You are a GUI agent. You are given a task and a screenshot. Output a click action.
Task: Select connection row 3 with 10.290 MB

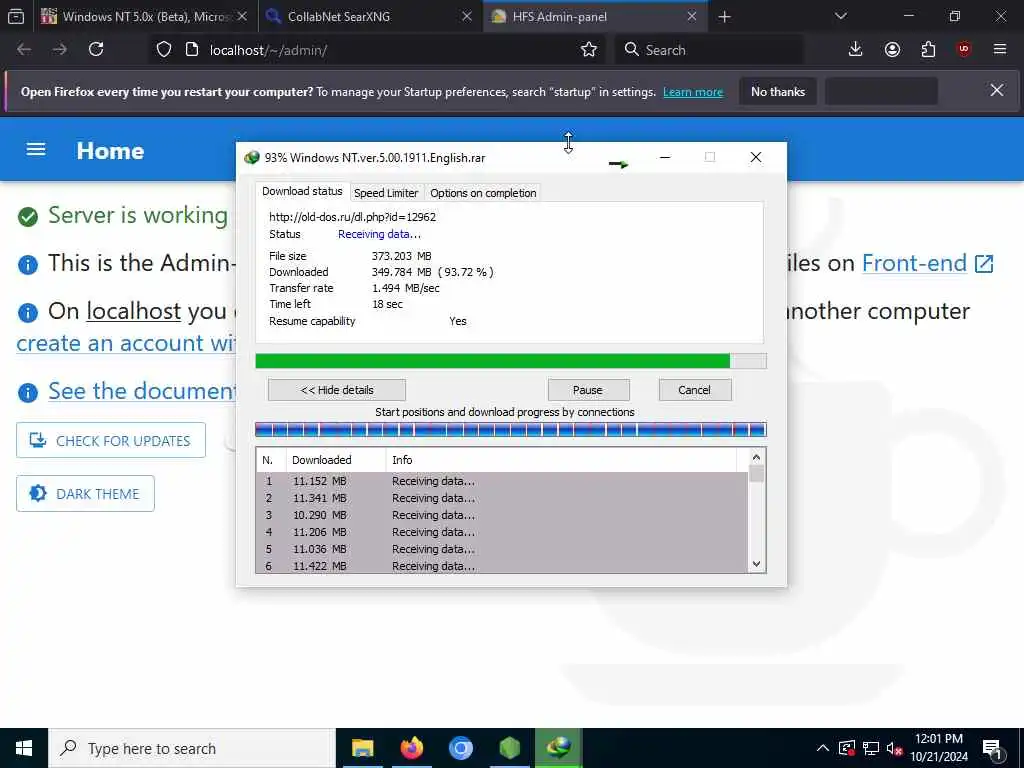pos(502,515)
